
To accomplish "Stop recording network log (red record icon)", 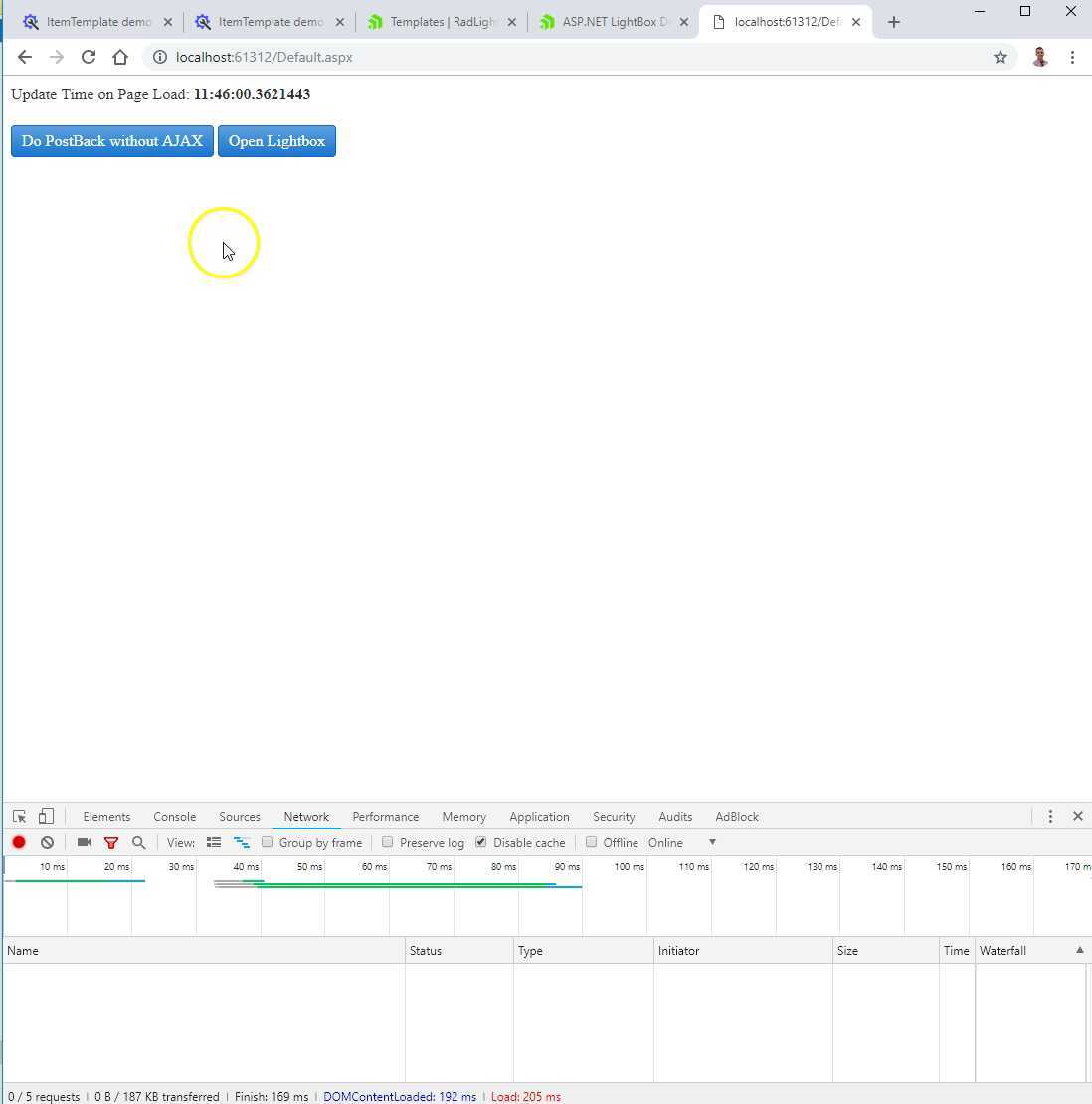I will [19, 842].
